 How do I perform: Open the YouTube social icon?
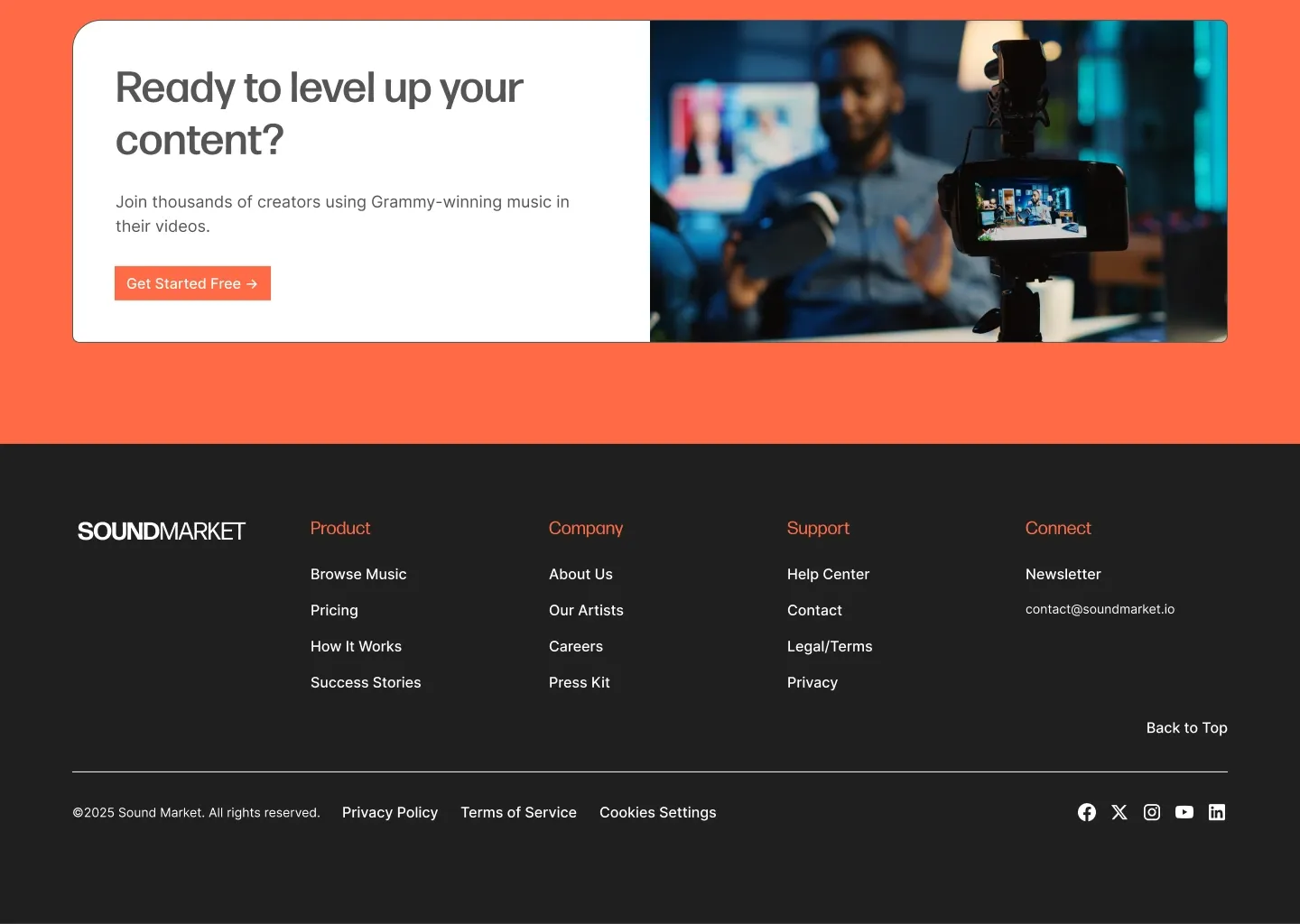1184,812
